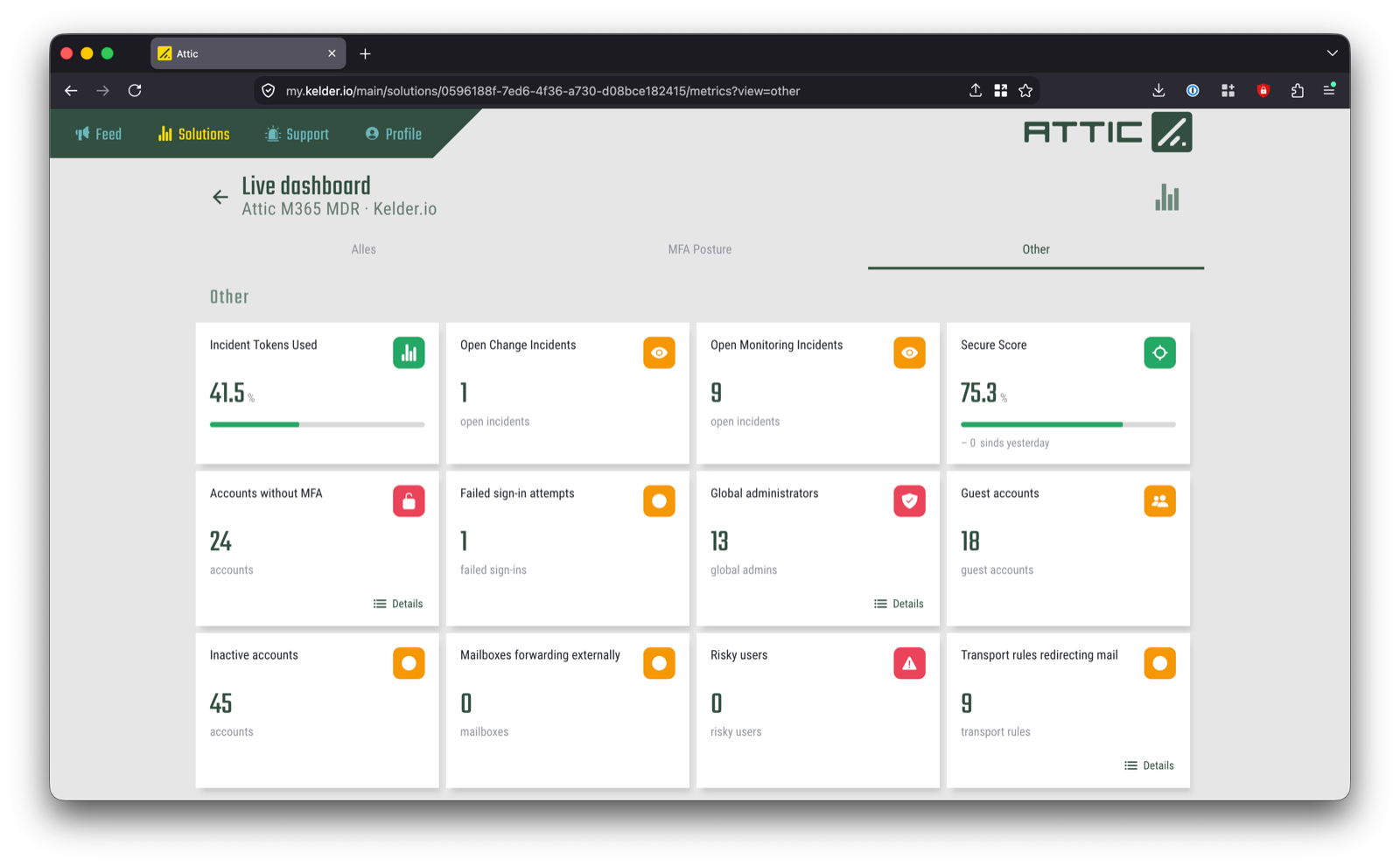The height and width of the screenshot is (866, 1400).
Task: Click the Open Change Incidents eye icon
Action: click(659, 353)
